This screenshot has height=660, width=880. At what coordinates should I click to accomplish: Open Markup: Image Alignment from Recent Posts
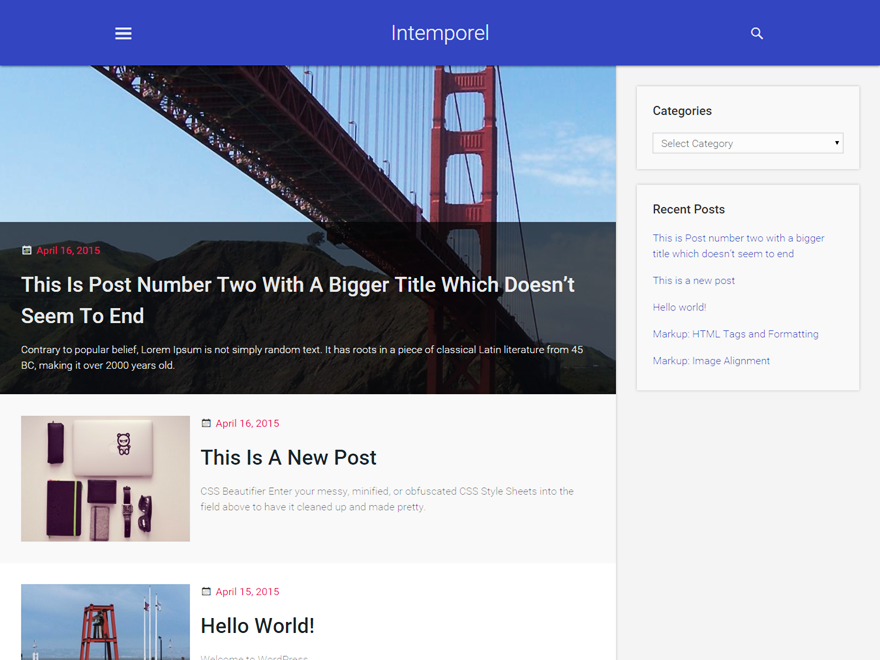pyautogui.click(x=711, y=360)
